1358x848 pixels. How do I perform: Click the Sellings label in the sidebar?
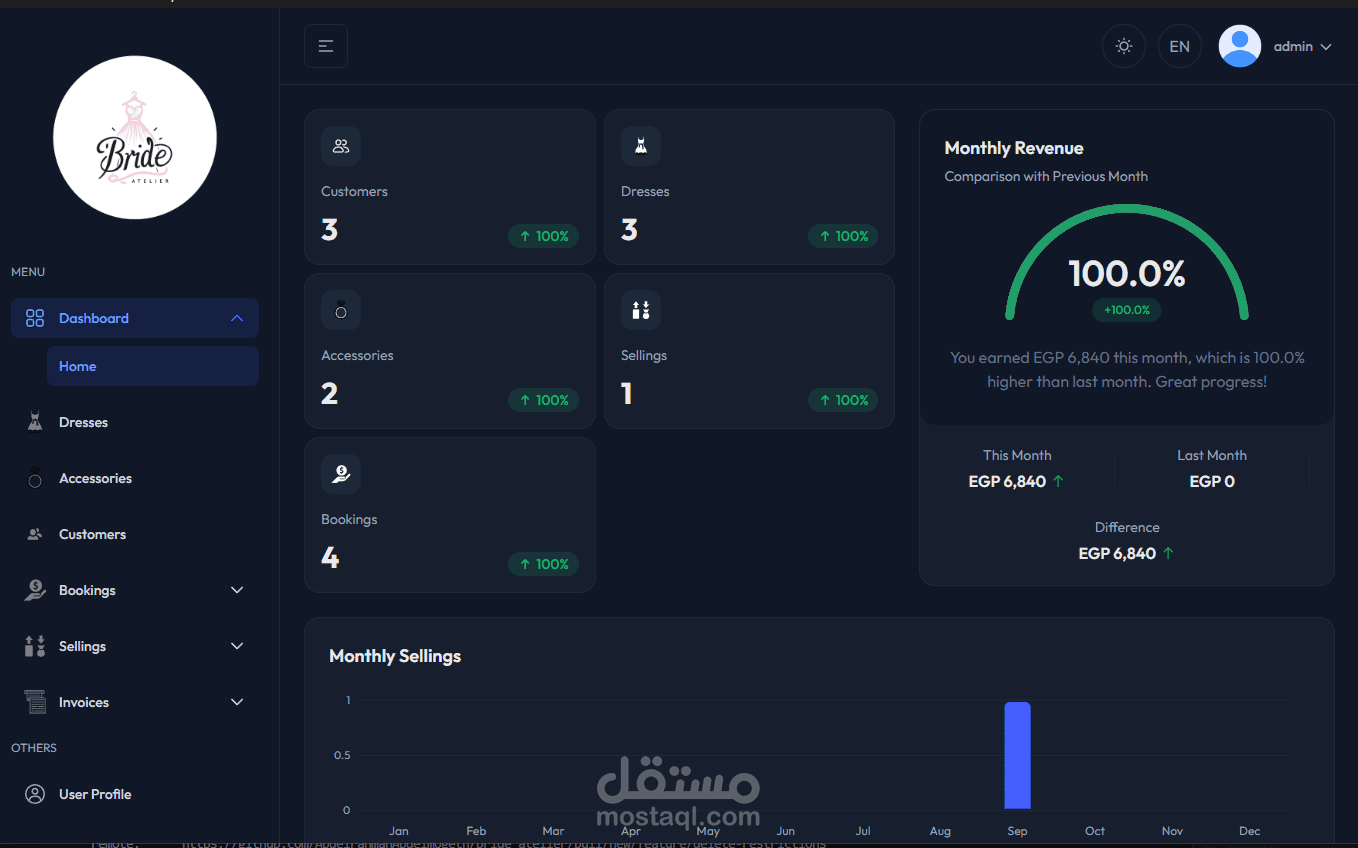click(82, 646)
